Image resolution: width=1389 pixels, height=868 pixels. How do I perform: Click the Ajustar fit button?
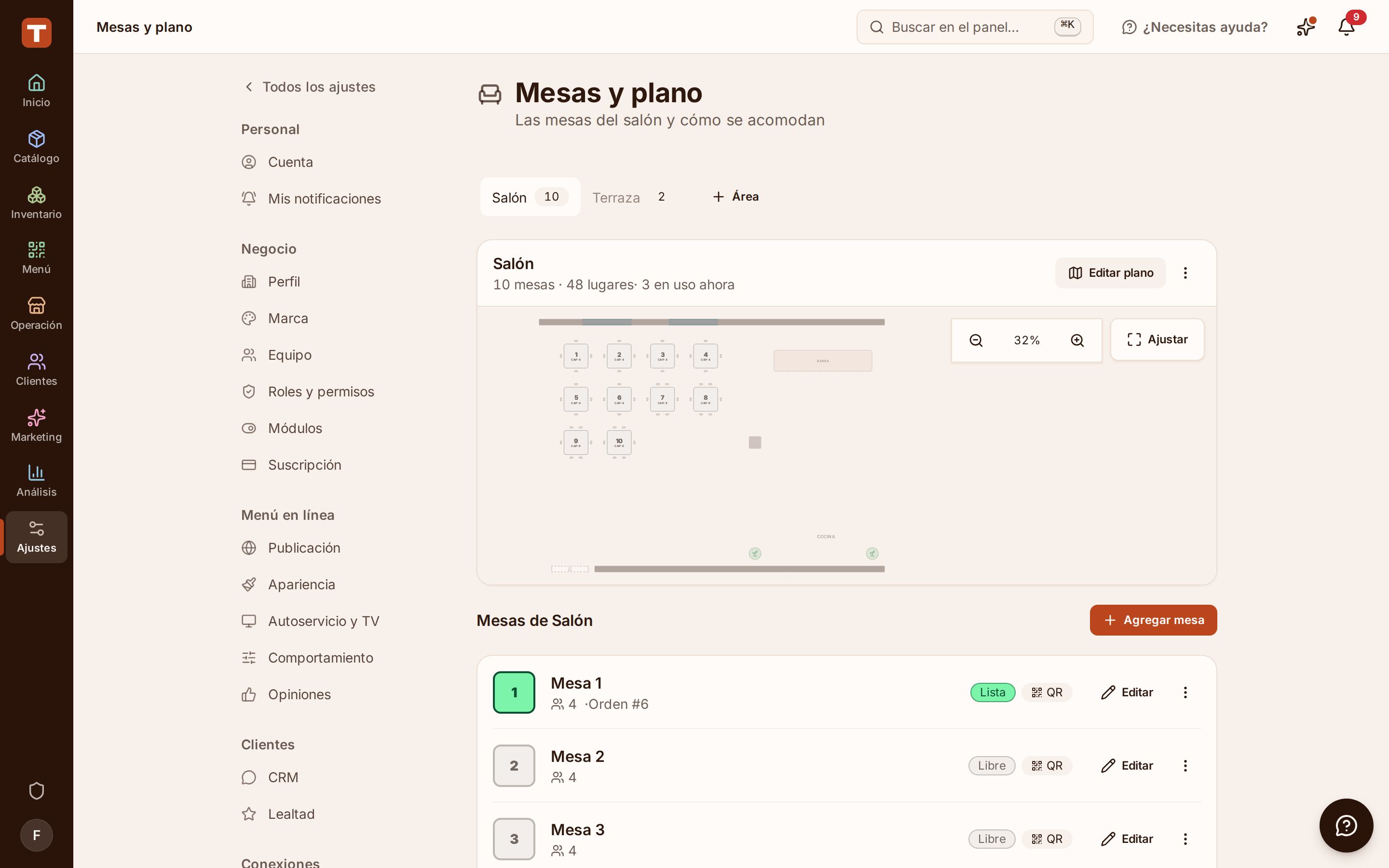1157,339
